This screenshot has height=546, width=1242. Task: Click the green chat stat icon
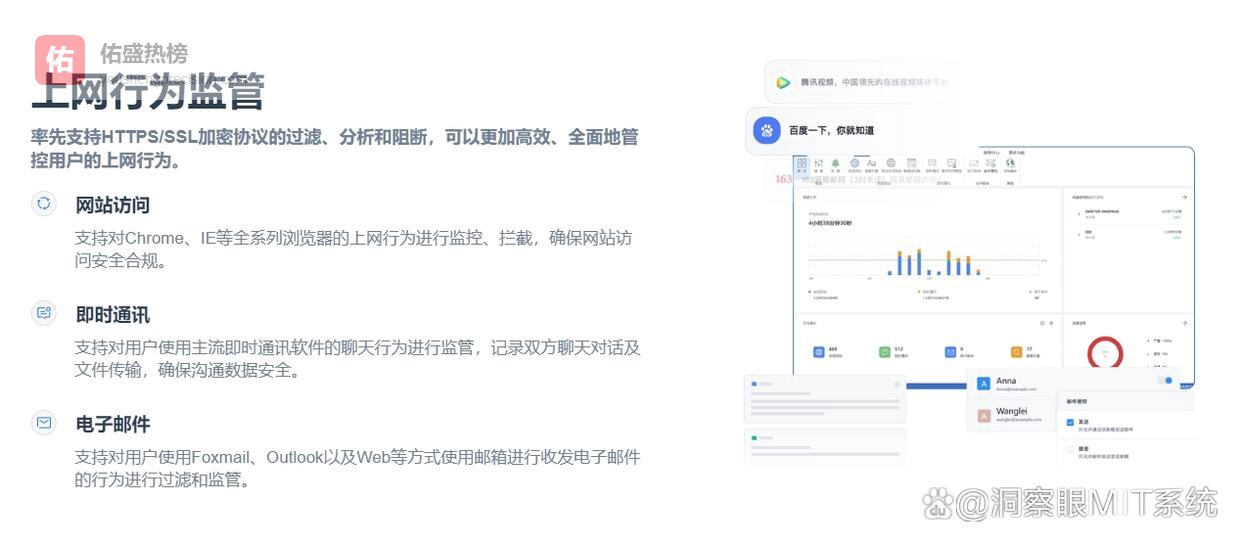[x=885, y=352]
